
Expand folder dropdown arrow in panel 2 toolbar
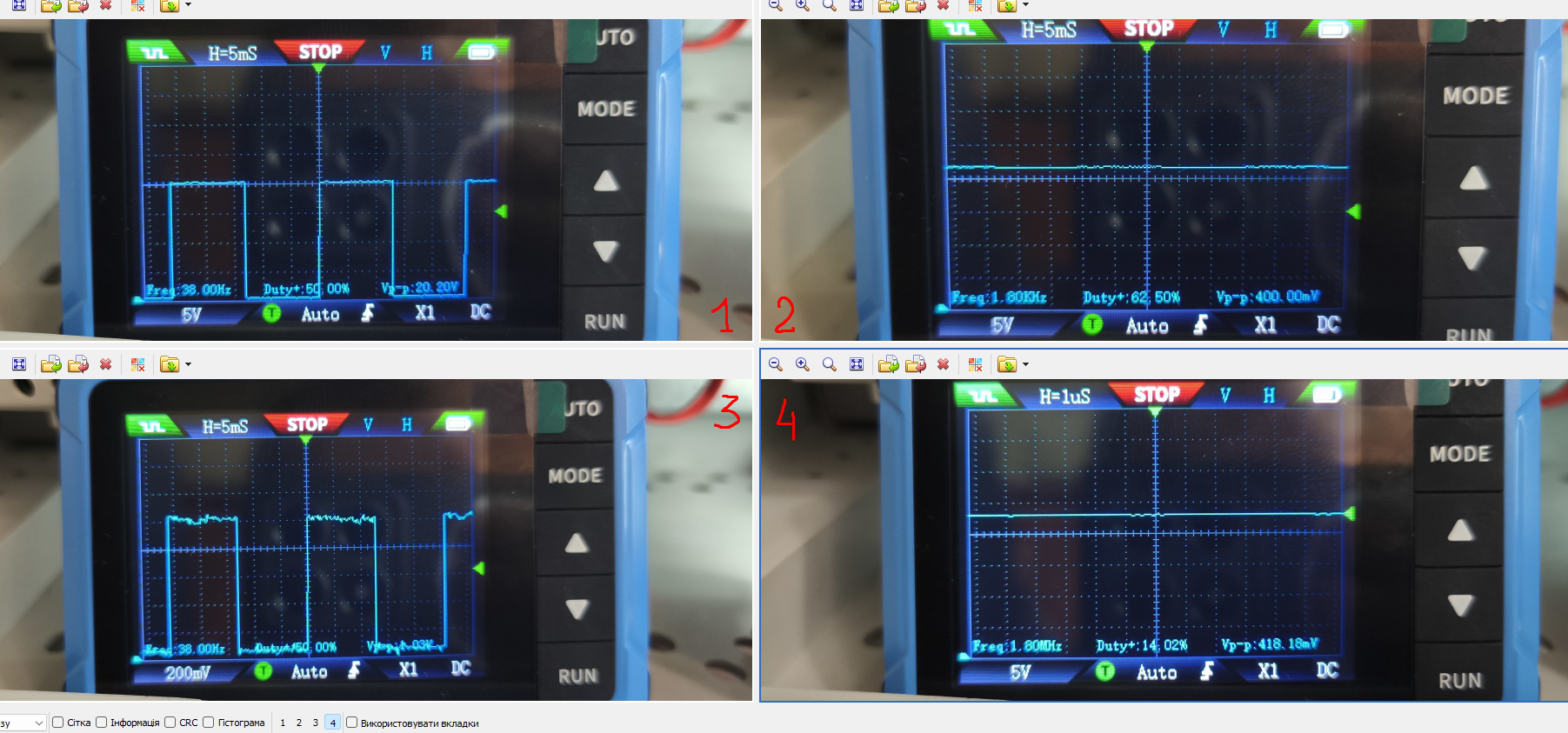(x=1025, y=5)
